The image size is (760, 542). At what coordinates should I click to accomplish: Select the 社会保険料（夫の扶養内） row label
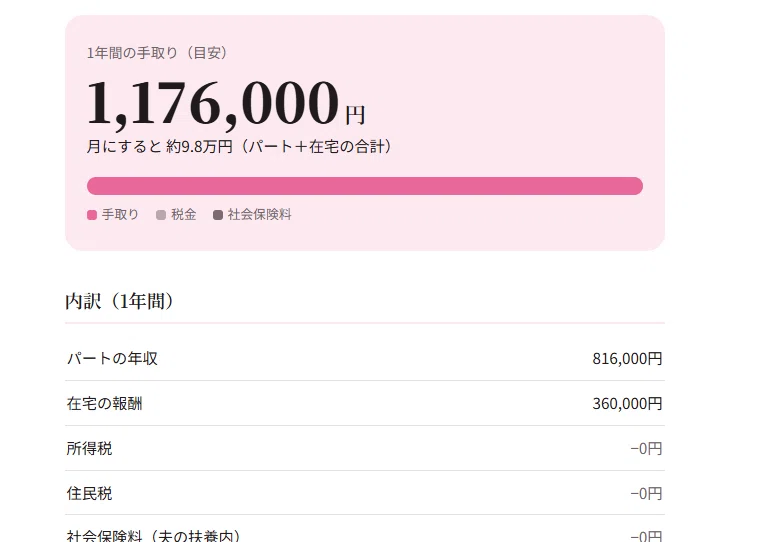click(153, 536)
